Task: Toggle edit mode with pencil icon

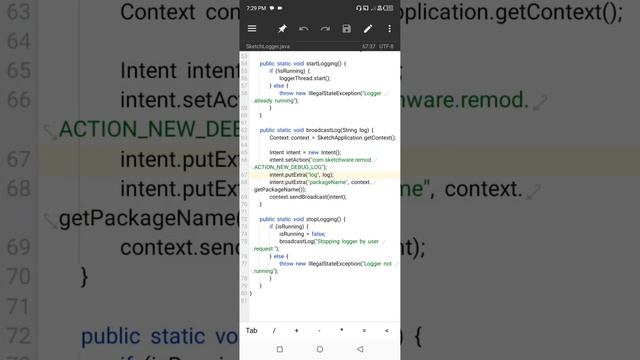Action: (x=368, y=29)
